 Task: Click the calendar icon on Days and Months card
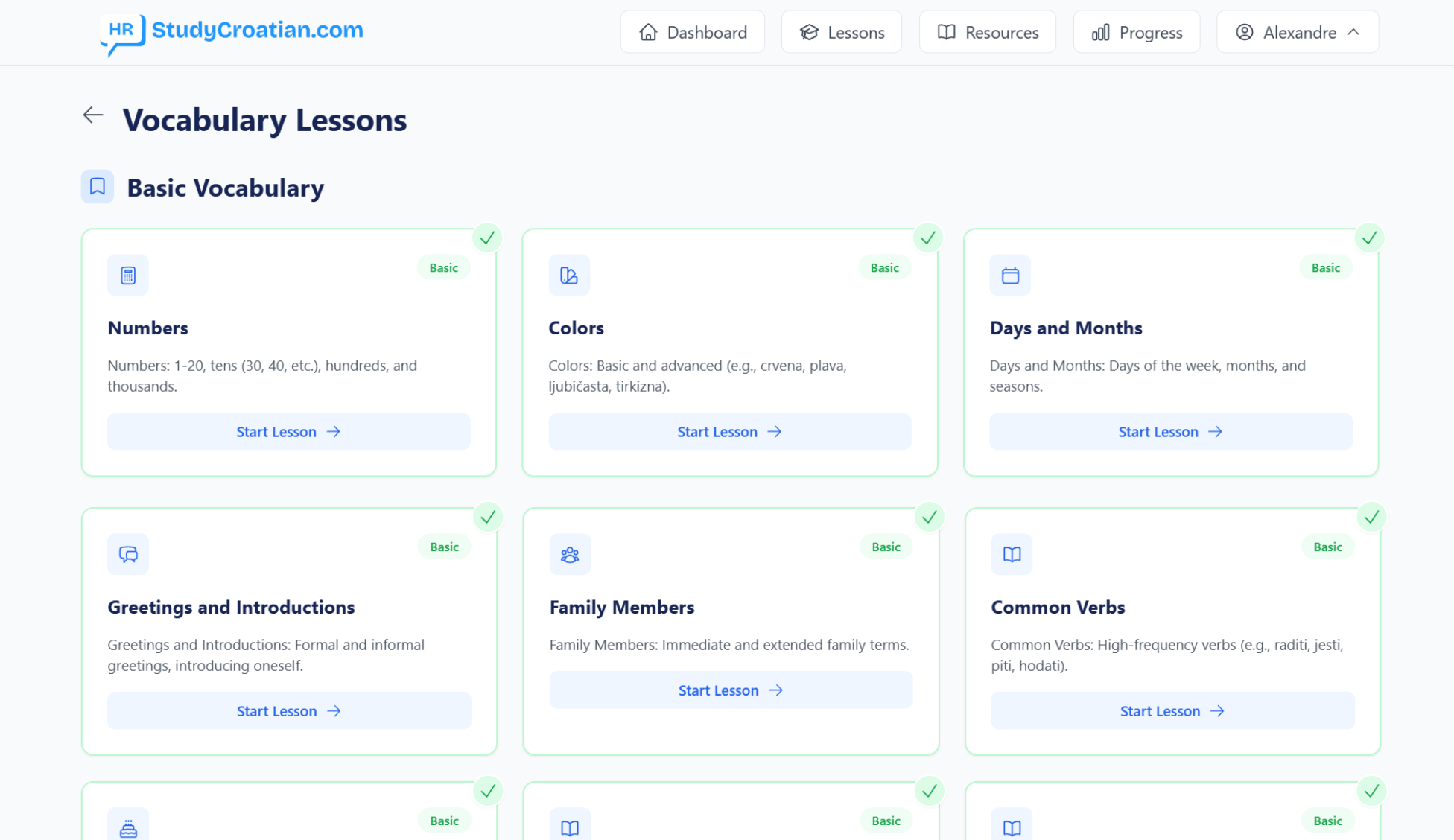1010,276
